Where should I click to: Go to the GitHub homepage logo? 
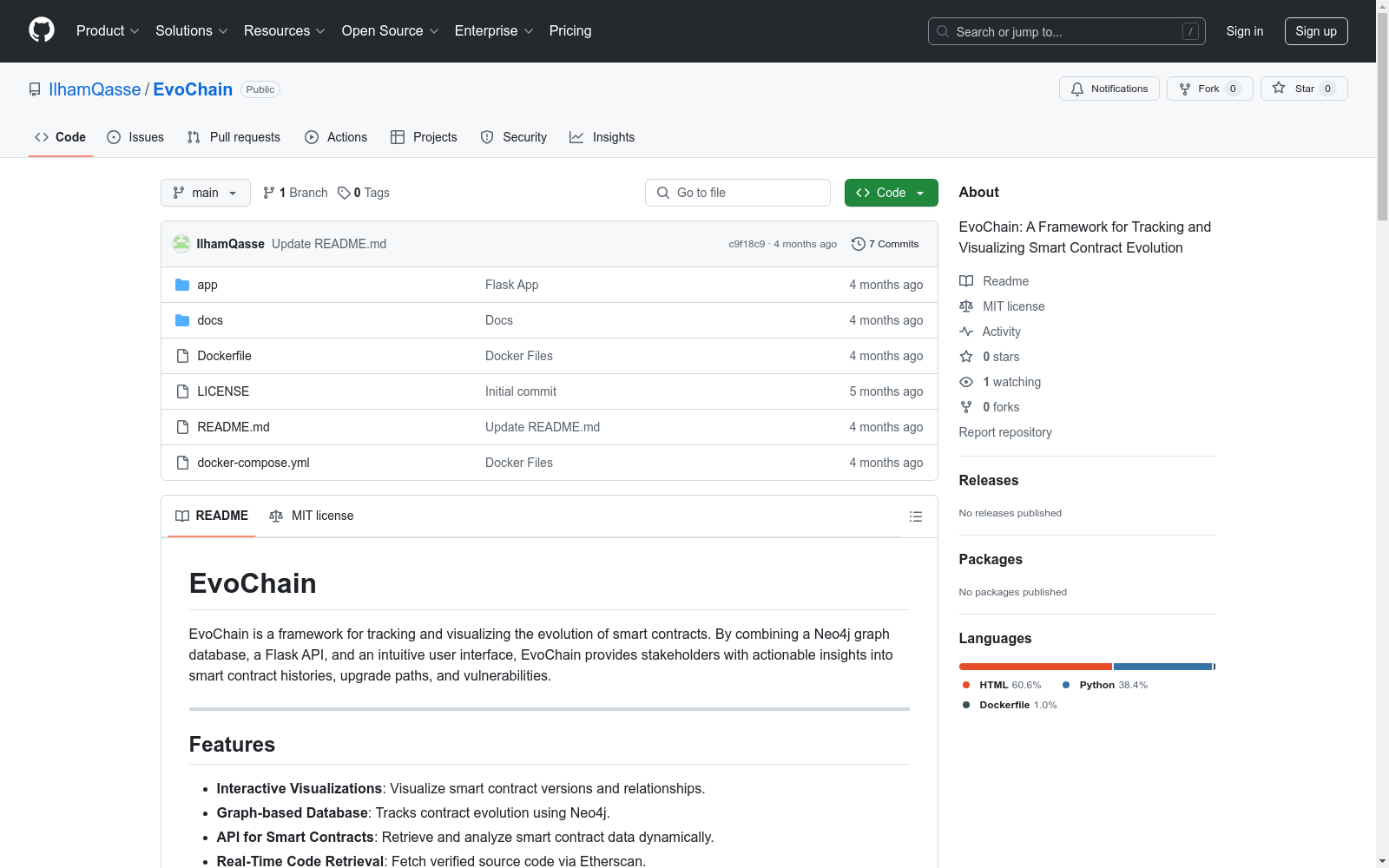point(42,30)
